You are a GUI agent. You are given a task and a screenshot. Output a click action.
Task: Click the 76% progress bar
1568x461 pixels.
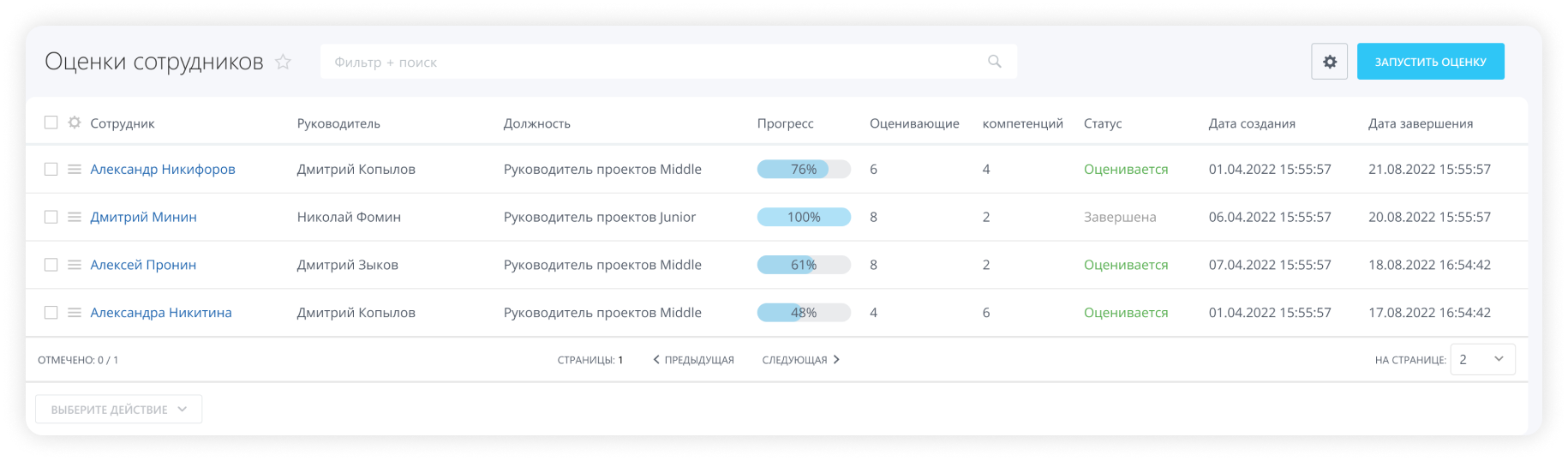[x=804, y=170]
